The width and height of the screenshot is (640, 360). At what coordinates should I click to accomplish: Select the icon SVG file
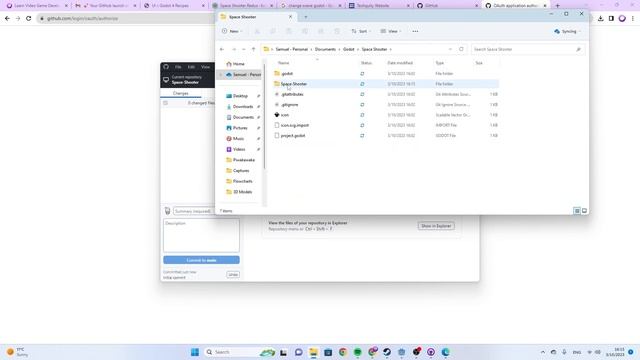click(x=386, y=115)
